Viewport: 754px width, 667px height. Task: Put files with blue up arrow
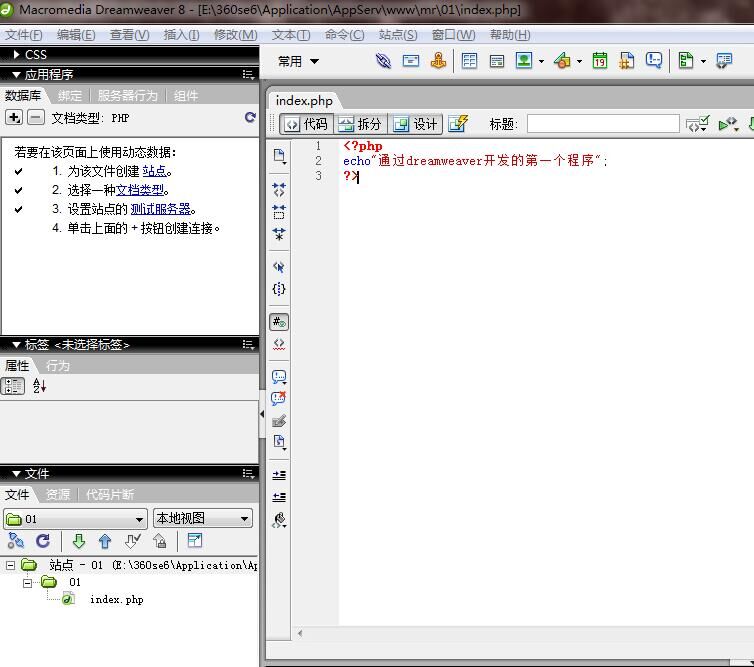(x=105, y=541)
